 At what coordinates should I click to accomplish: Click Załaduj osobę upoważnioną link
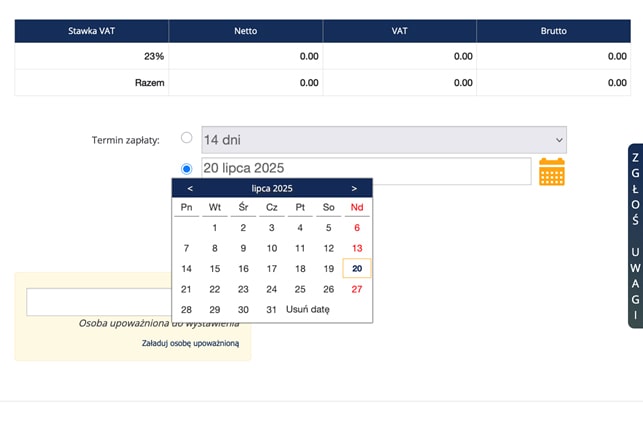(190, 343)
